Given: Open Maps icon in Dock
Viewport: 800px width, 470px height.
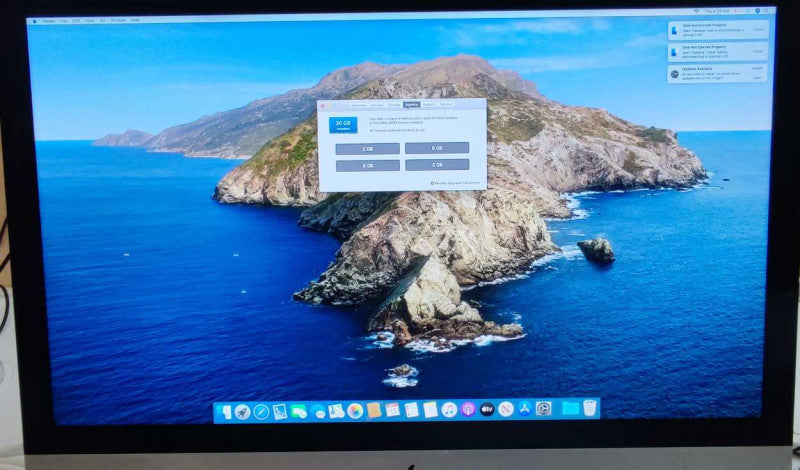Looking at the screenshot, I should tap(336, 411).
